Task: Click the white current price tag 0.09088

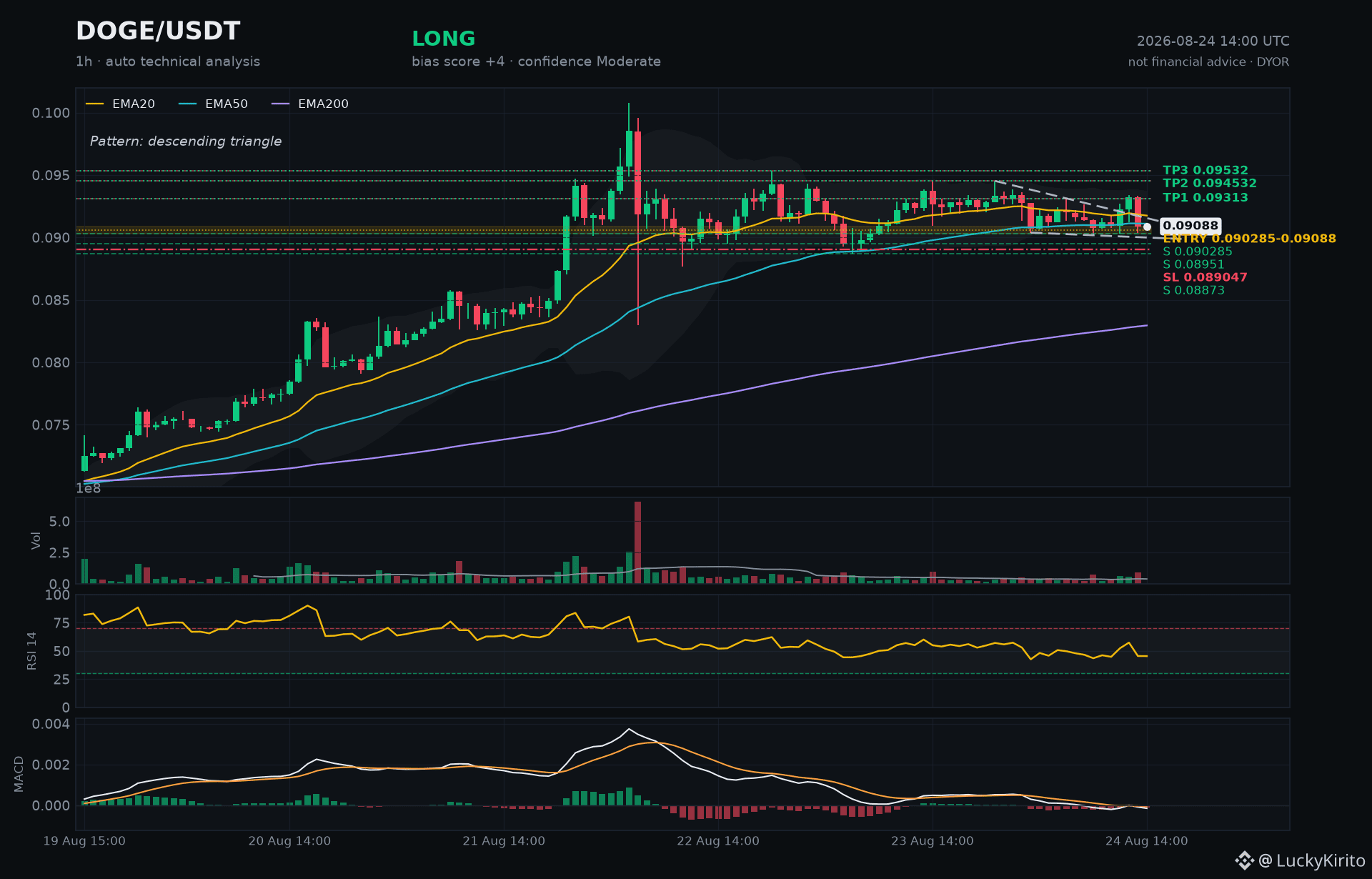Action: [1190, 226]
